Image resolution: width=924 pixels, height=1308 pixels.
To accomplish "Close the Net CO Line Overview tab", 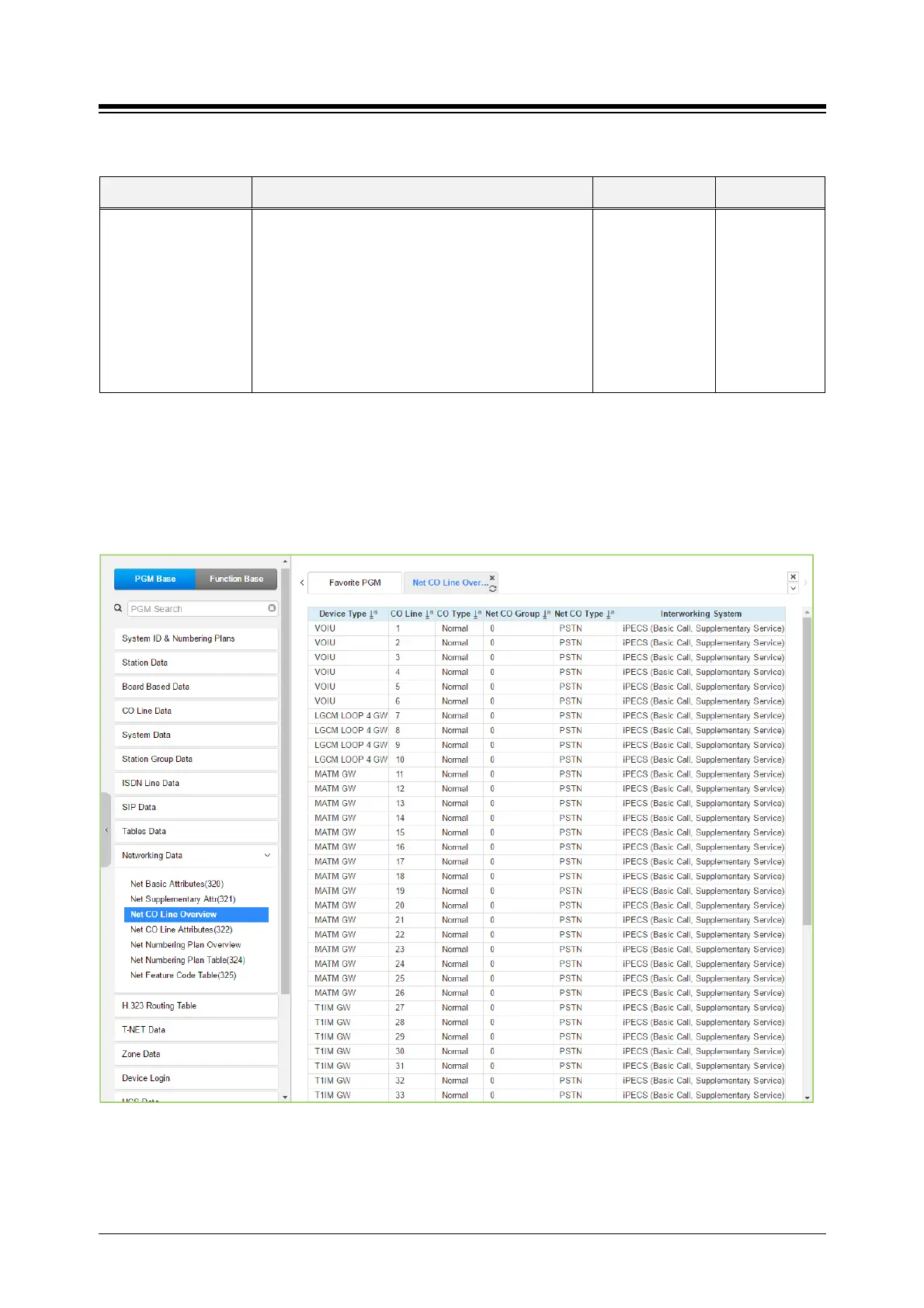I will 492,578.
